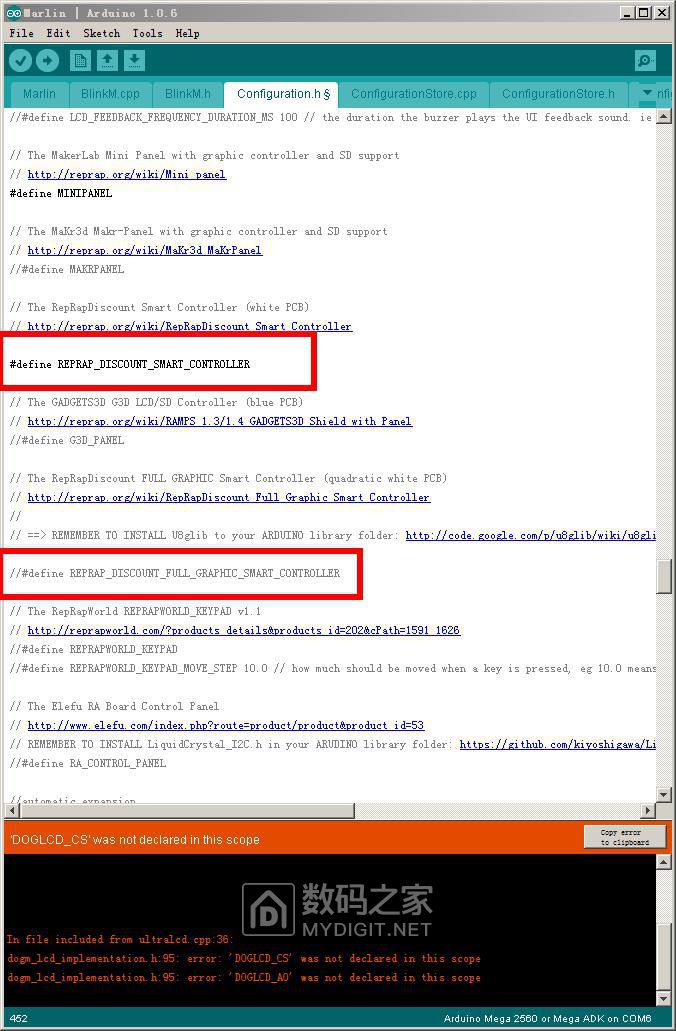The image size is (676, 1031).
Task: Switch to the BlinkM.h tab
Action: click(x=187, y=94)
